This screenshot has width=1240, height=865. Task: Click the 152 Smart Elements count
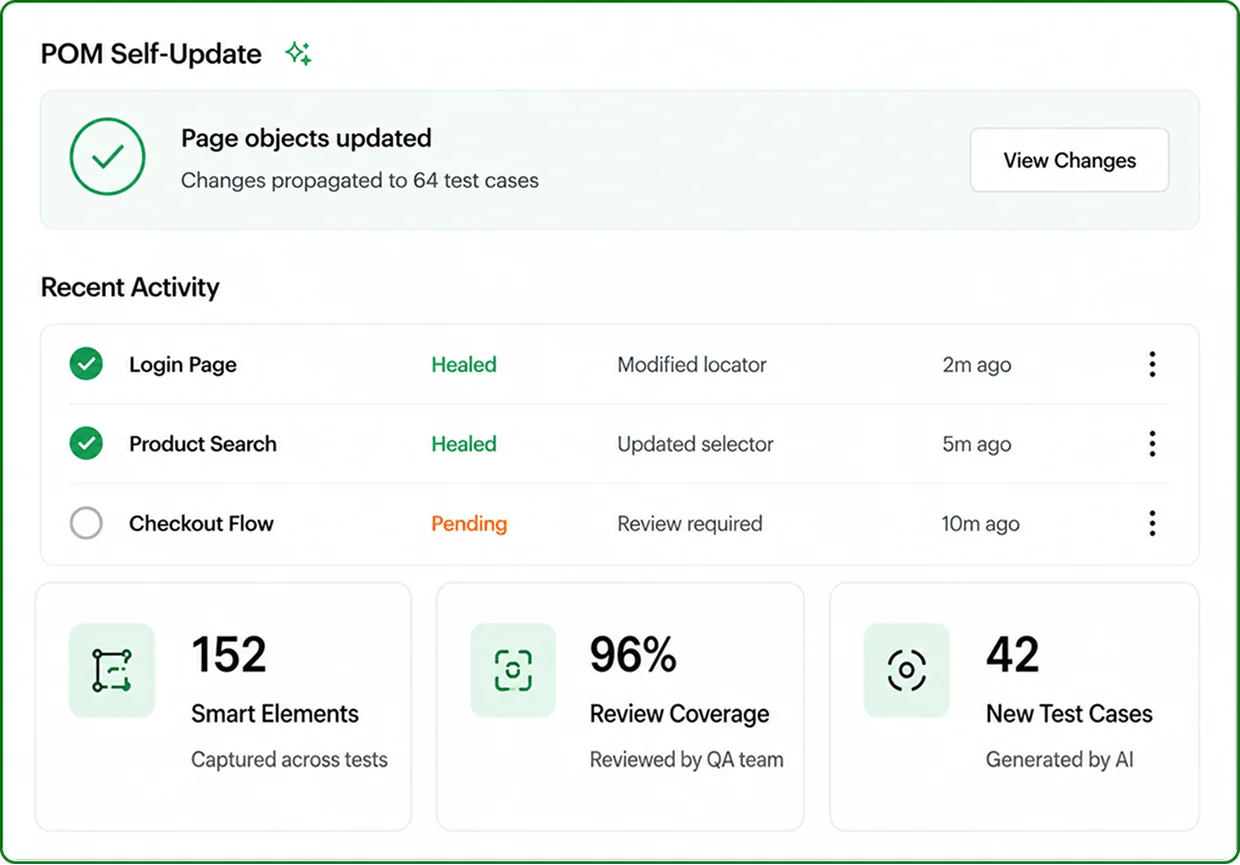coord(229,655)
